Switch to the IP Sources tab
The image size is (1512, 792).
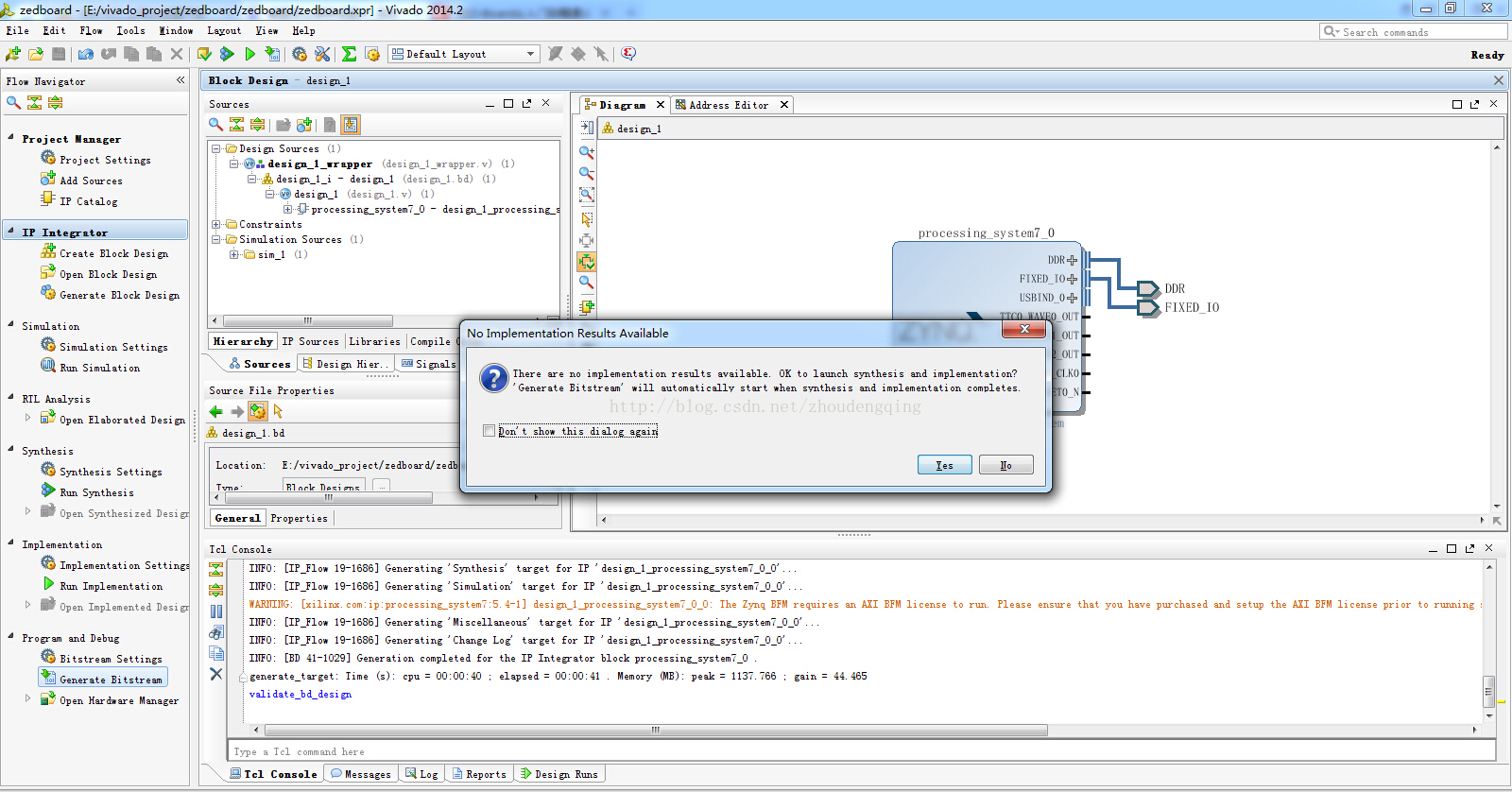pos(310,341)
